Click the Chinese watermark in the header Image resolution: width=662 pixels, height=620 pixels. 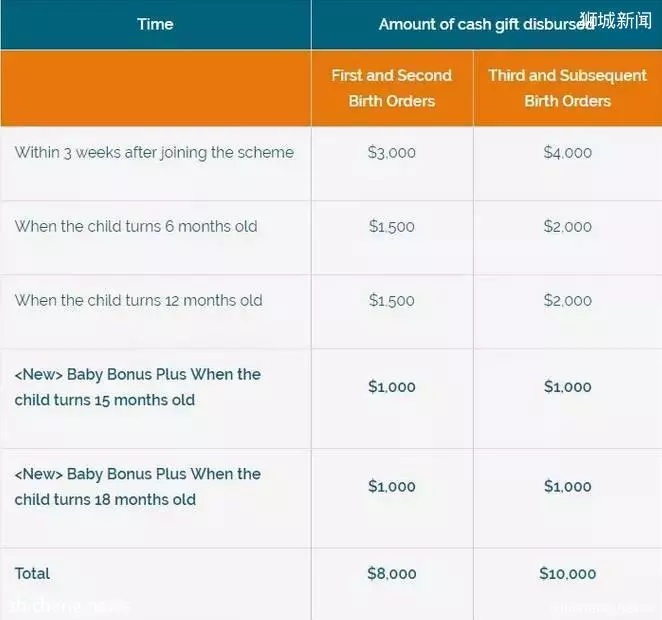(616, 20)
